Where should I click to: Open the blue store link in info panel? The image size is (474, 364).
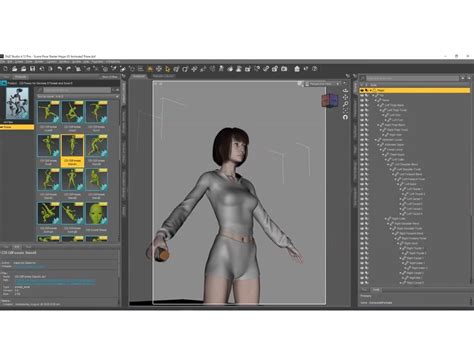[x=30, y=266]
